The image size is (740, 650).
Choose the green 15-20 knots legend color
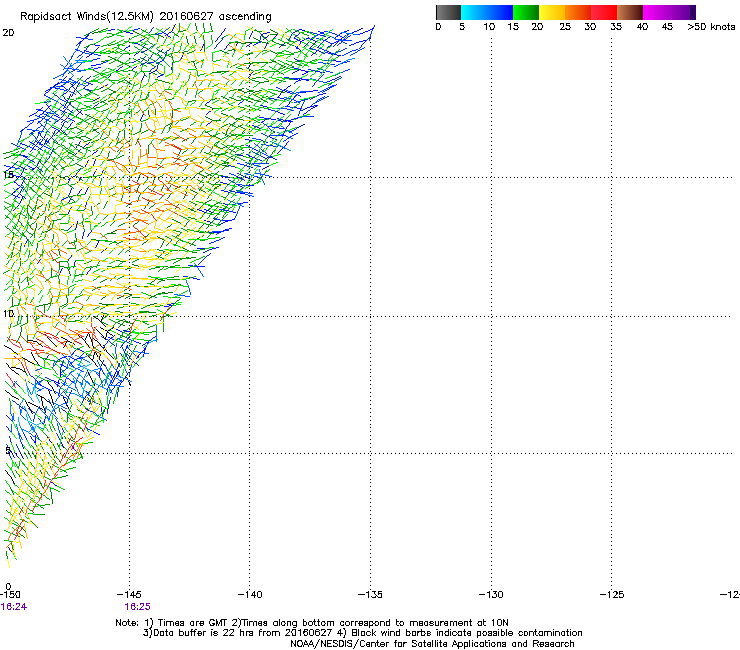(526, 12)
